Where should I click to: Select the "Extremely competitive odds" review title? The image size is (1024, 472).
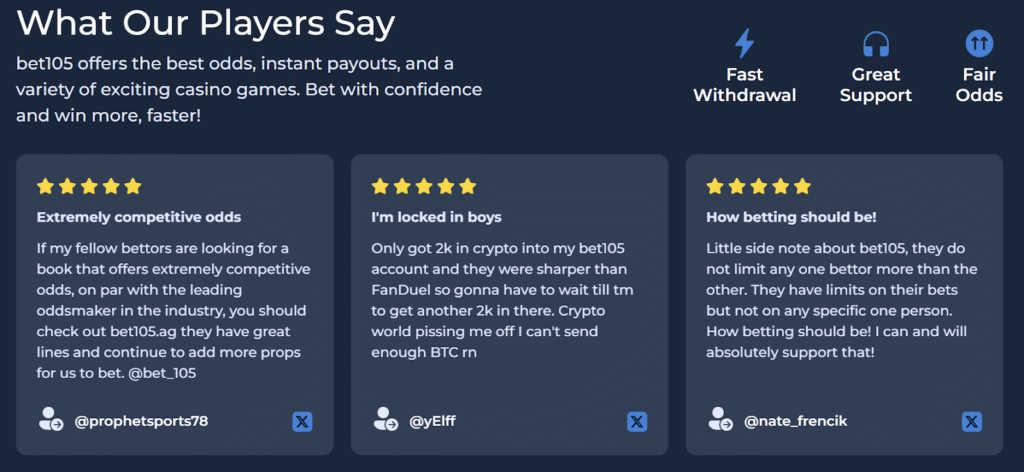tap(139, 217)
